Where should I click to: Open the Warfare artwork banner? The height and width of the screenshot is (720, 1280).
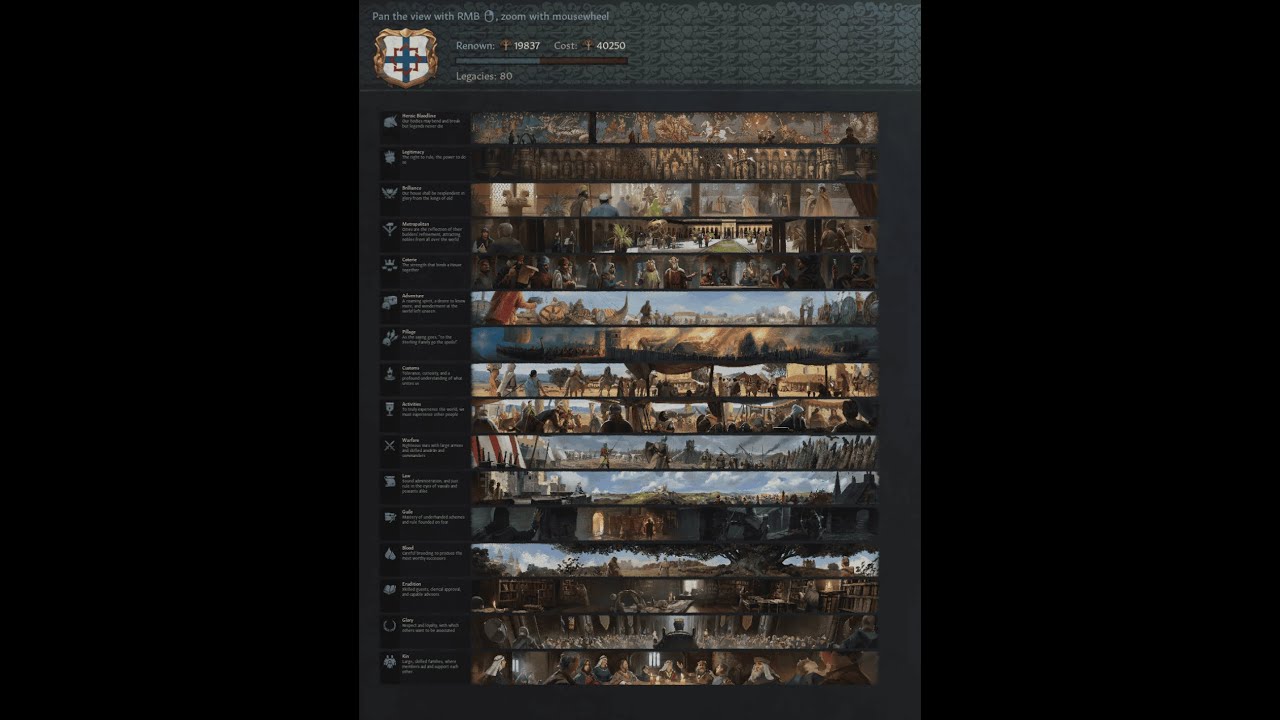tap(675, 451)
